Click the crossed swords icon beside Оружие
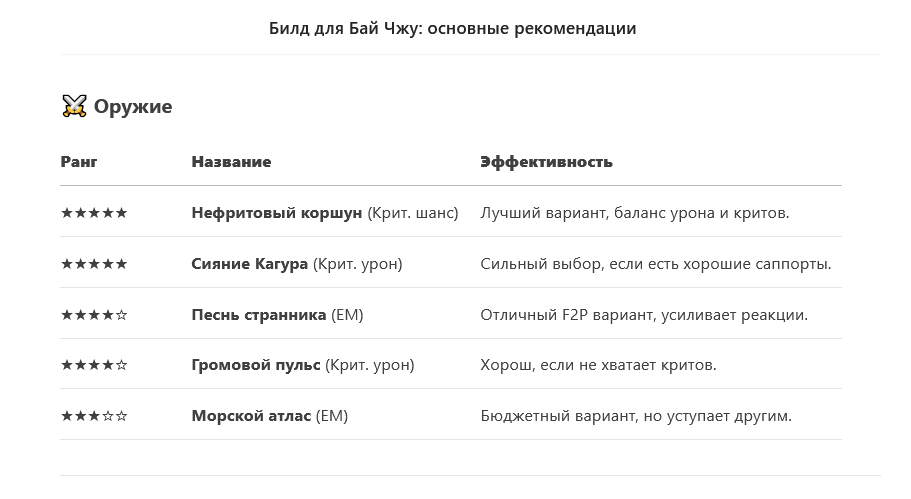 (74, 106)
